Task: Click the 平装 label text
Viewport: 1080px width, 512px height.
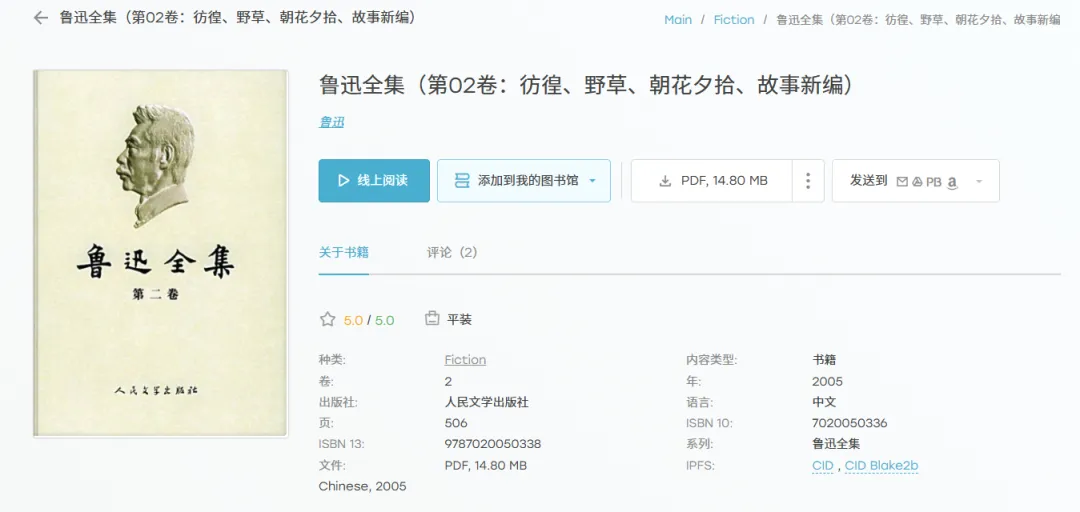Action: (459, 320)
